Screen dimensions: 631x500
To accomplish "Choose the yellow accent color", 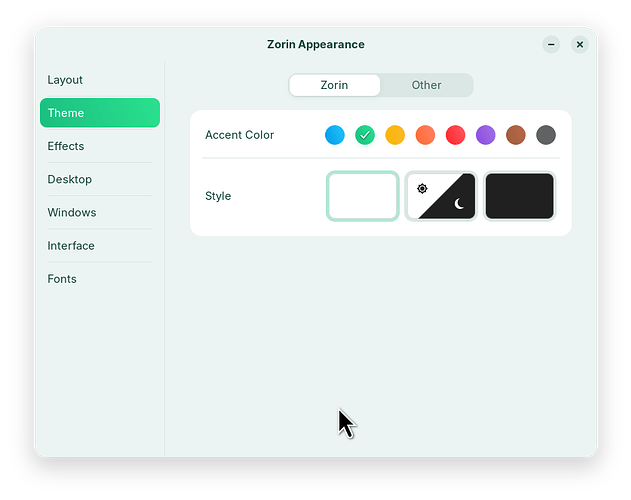I will coord(395,135).
